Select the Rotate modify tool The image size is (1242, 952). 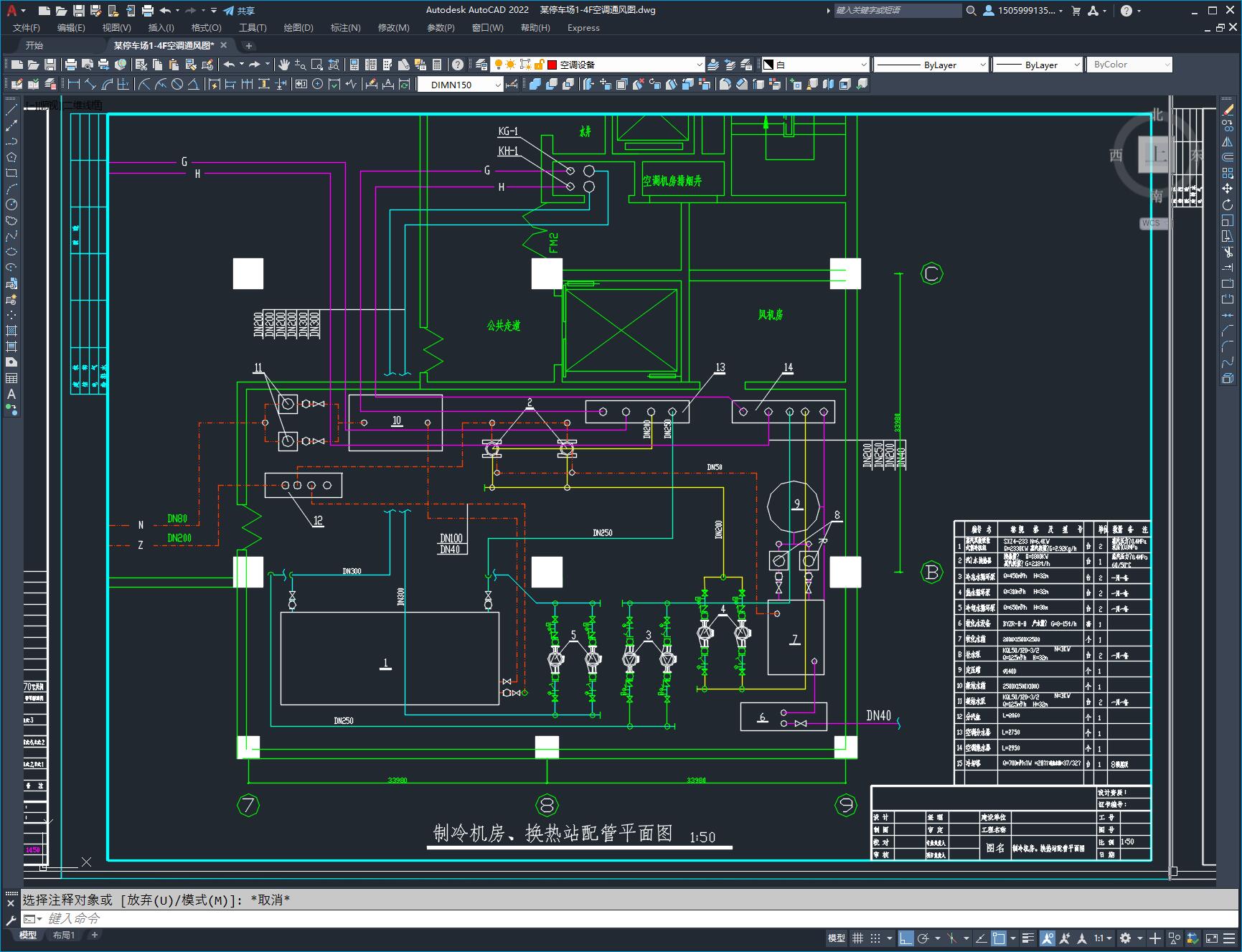pos(1228,204)
